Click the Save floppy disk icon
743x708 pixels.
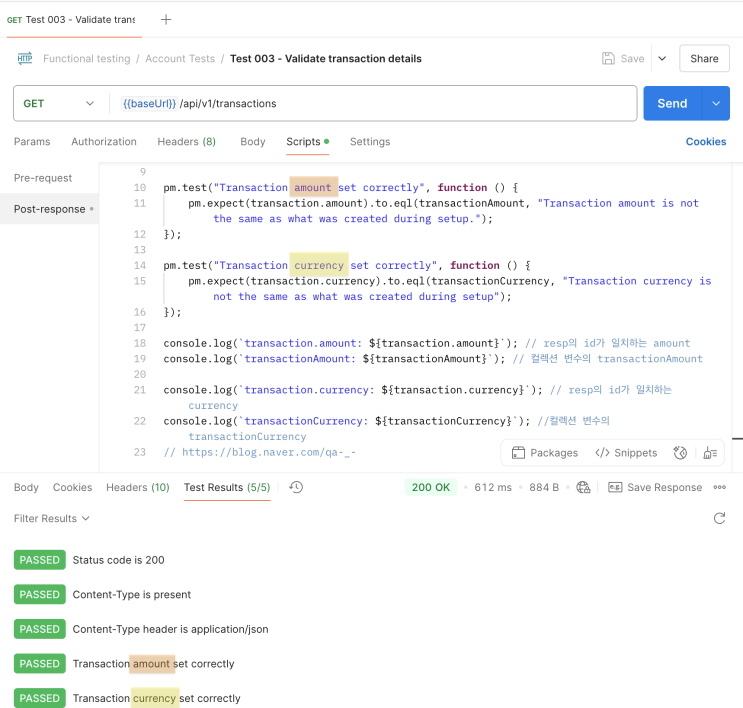tap(608, 58)
